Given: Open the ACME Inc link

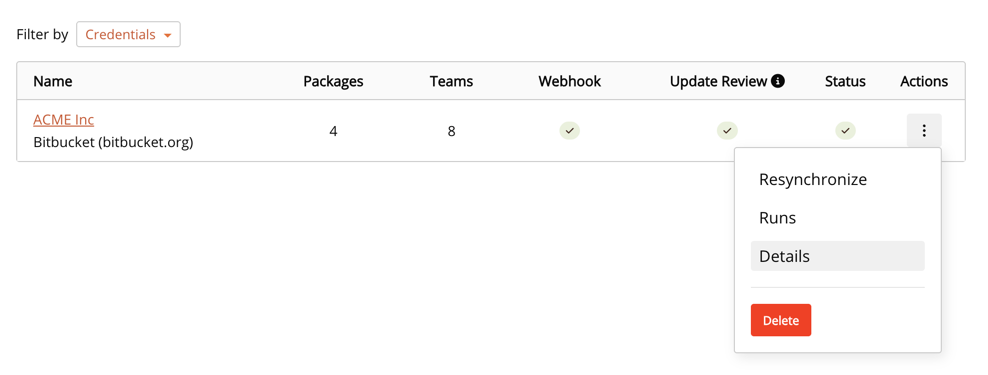Looking at the screenshot, I should tap(64, 120).
